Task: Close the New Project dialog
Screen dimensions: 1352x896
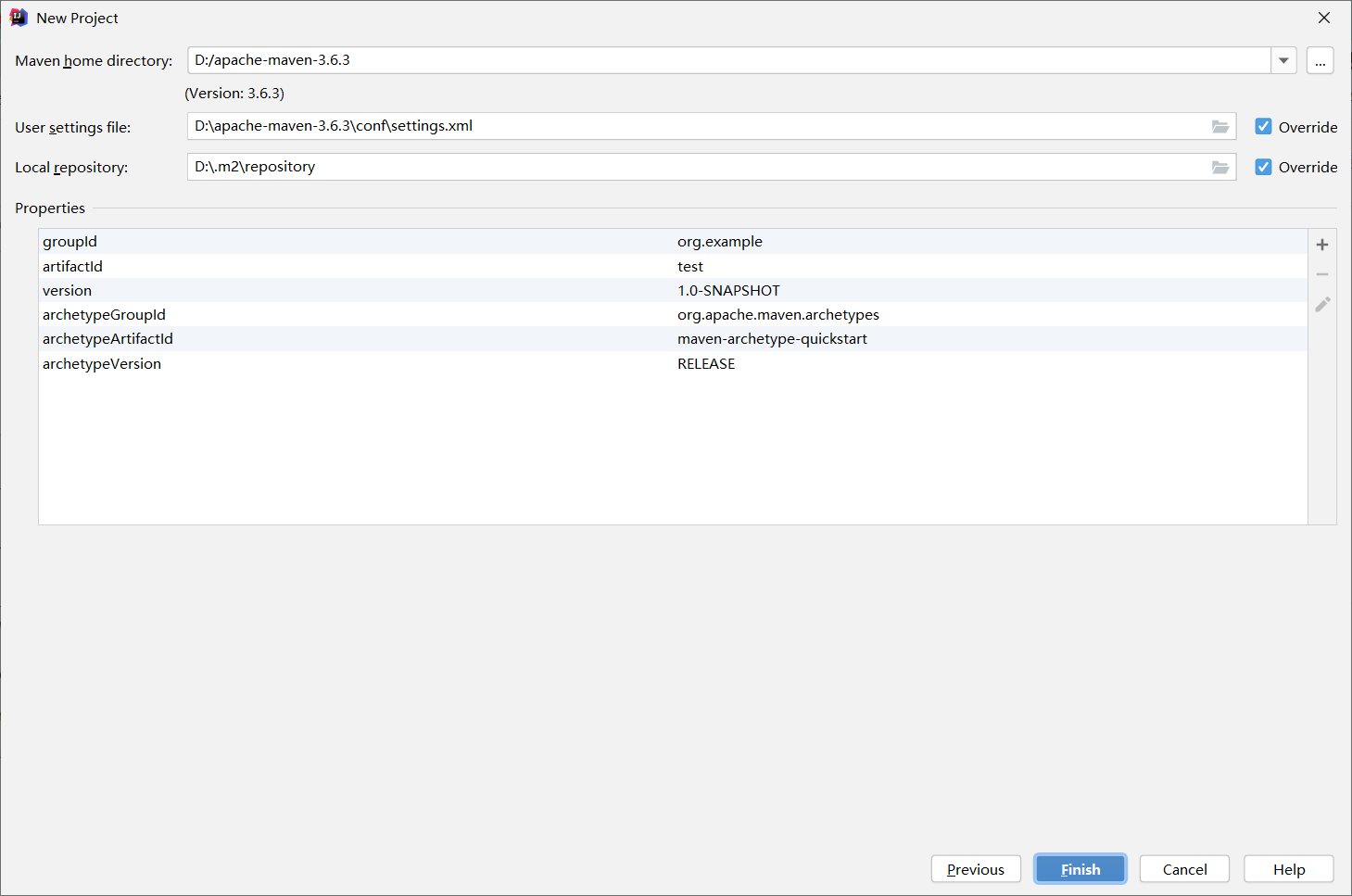Action: coord(1324,18)
